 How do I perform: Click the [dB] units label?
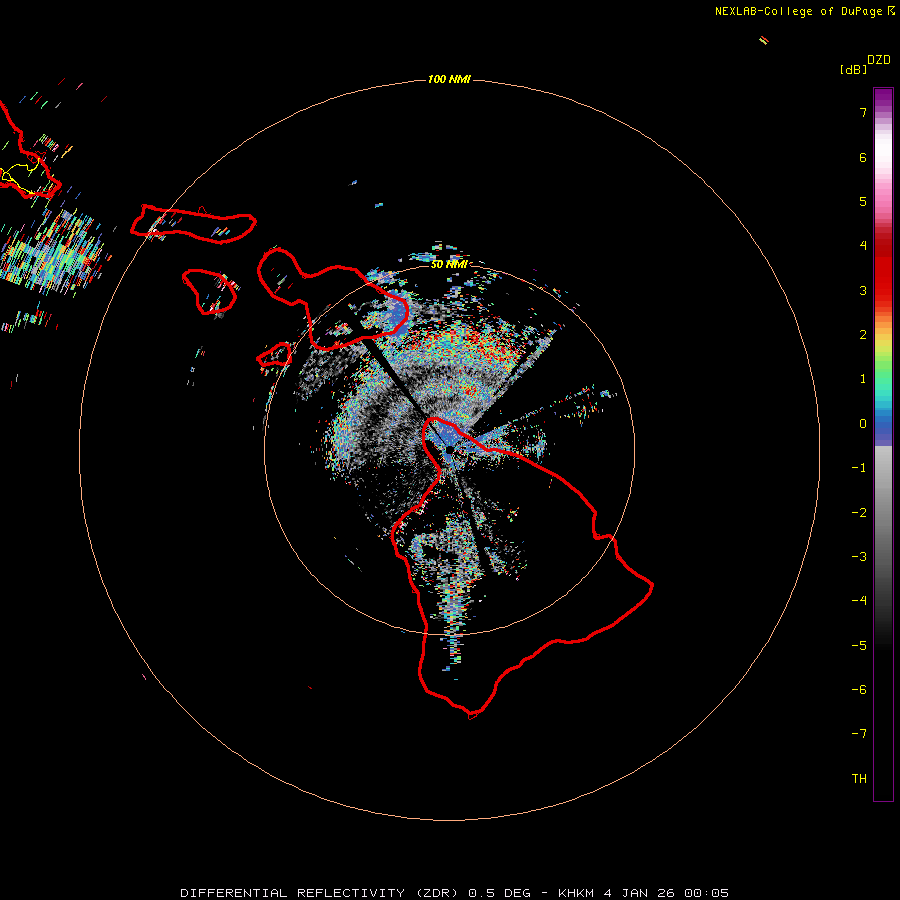(853, 69)
